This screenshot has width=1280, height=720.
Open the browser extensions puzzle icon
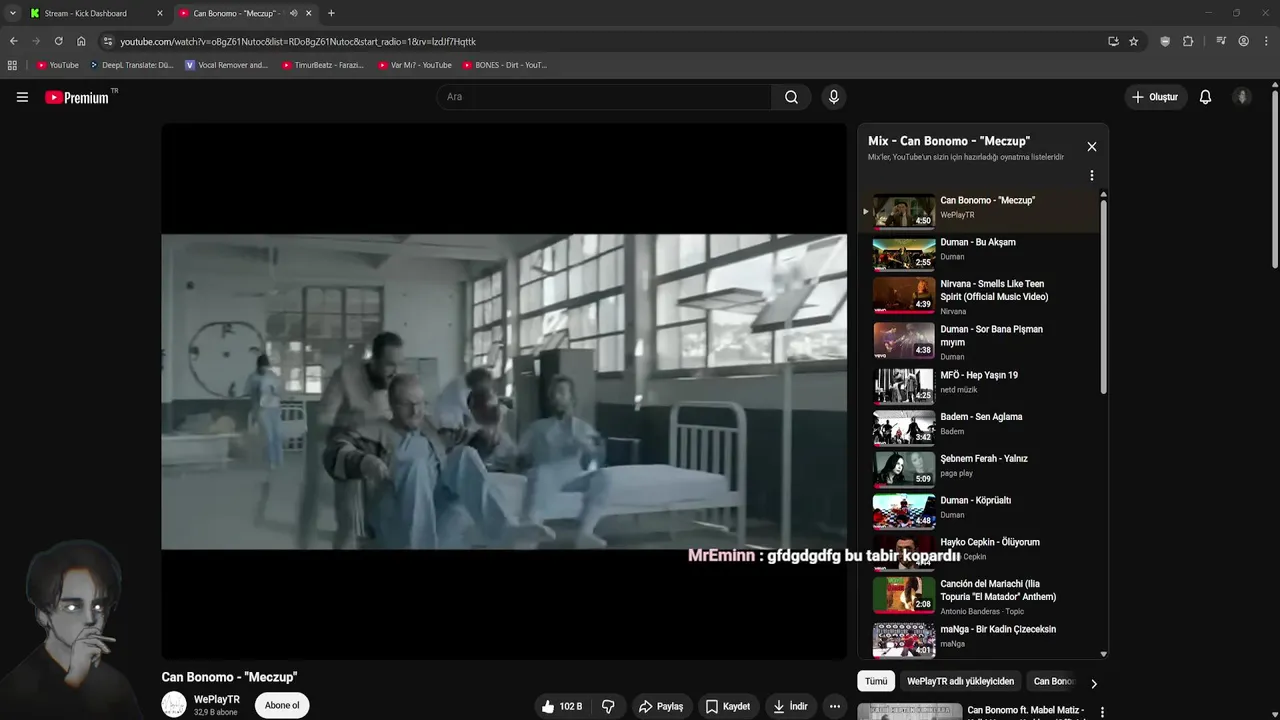point(1188,41)
